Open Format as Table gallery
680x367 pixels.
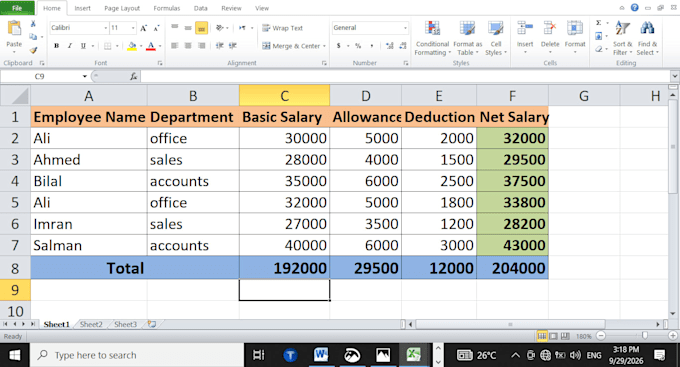pos(468,38)
